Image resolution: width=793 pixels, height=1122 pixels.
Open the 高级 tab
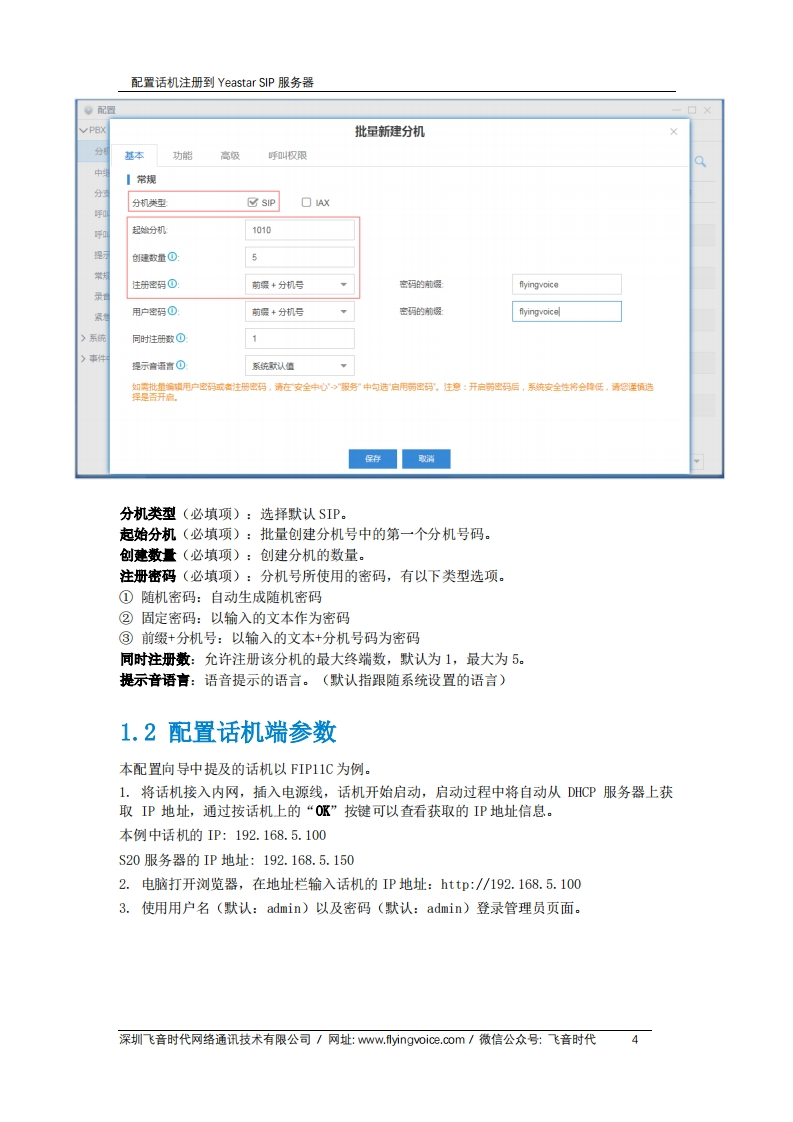tap(230, 156)
